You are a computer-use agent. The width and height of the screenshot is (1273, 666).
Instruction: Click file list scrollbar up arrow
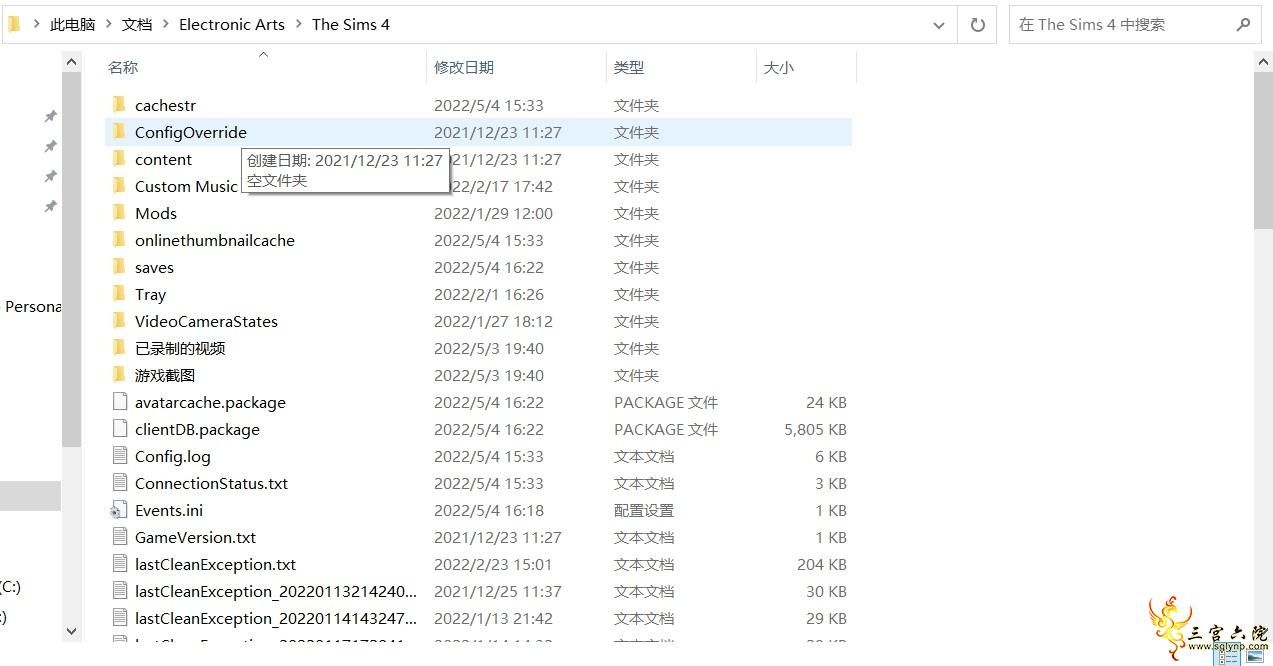click(1262, 62)
